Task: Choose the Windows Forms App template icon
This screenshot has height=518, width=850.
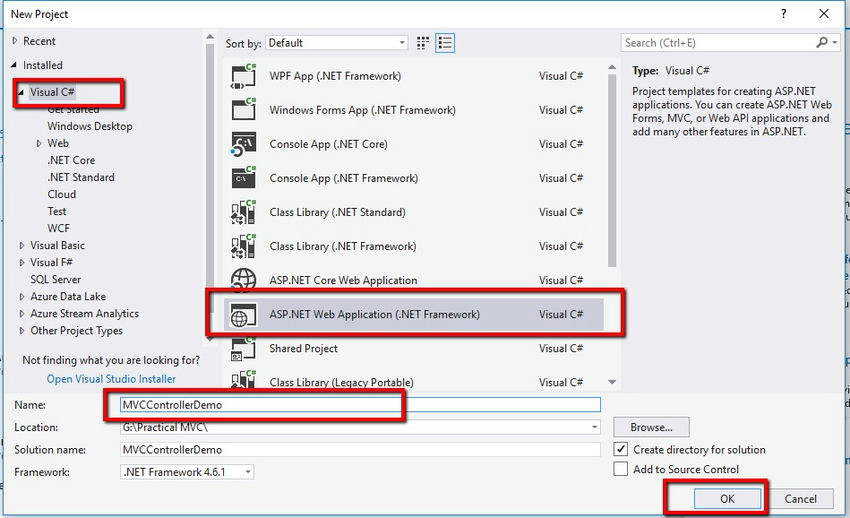Action: coord(243,110)
